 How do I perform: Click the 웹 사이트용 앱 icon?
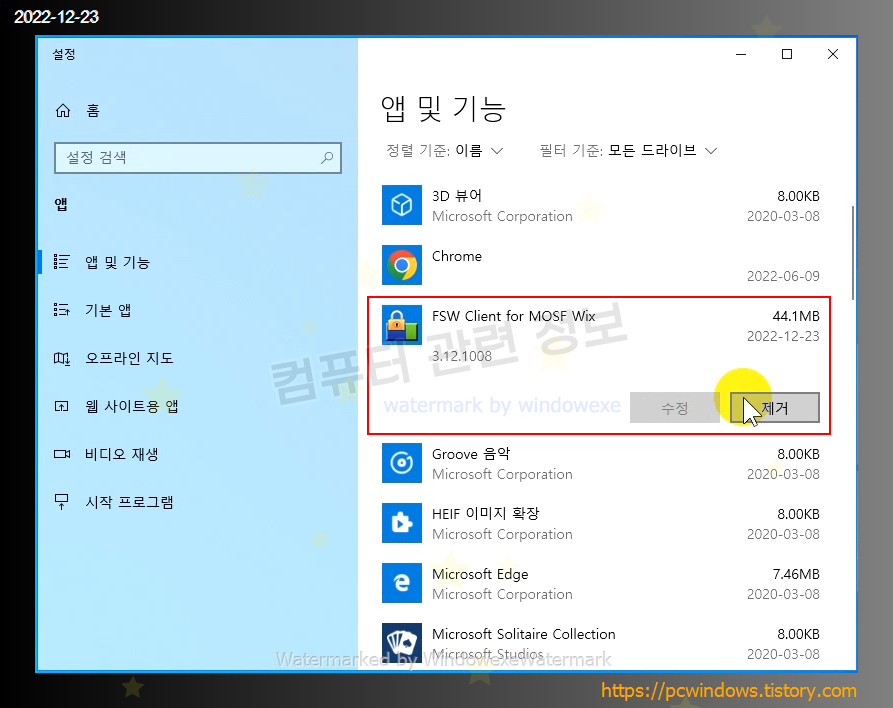[x=62, y=406]
